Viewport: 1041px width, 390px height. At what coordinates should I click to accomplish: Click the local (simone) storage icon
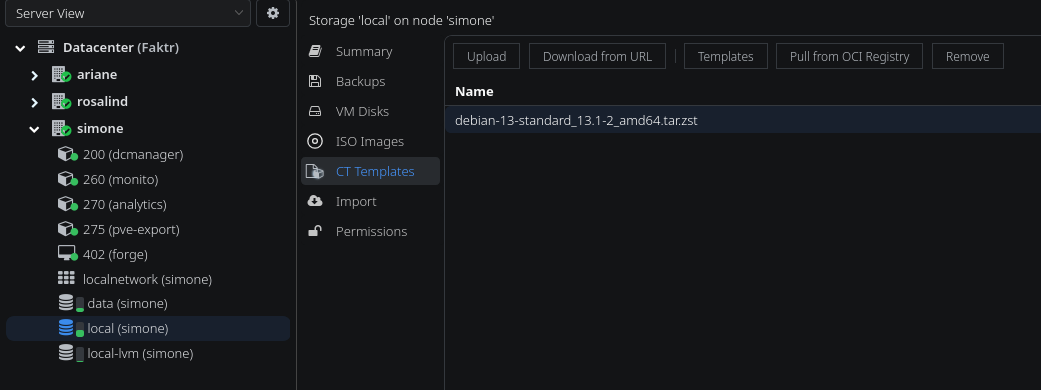70,328
